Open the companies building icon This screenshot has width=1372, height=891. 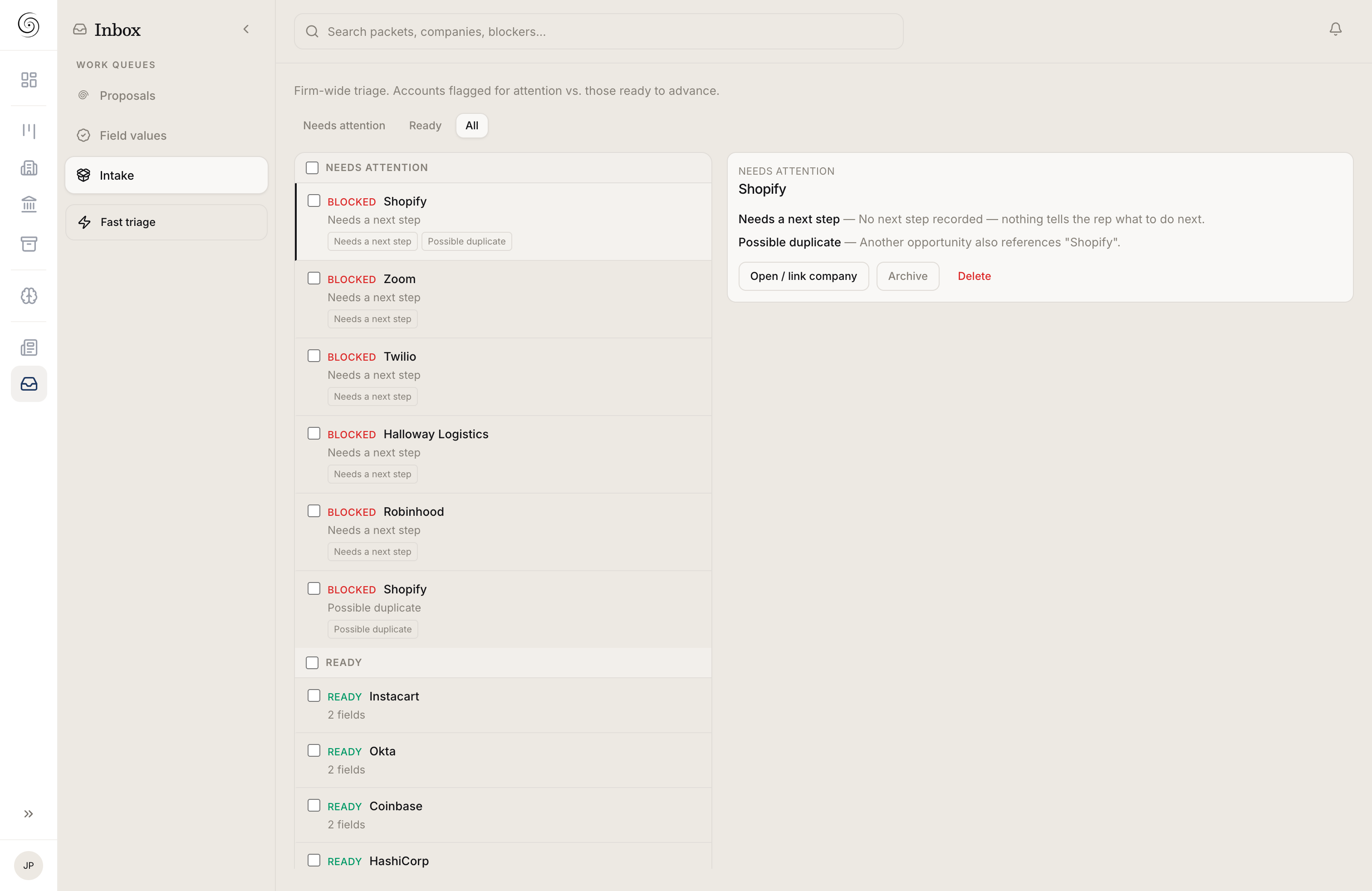click(29, 168)
